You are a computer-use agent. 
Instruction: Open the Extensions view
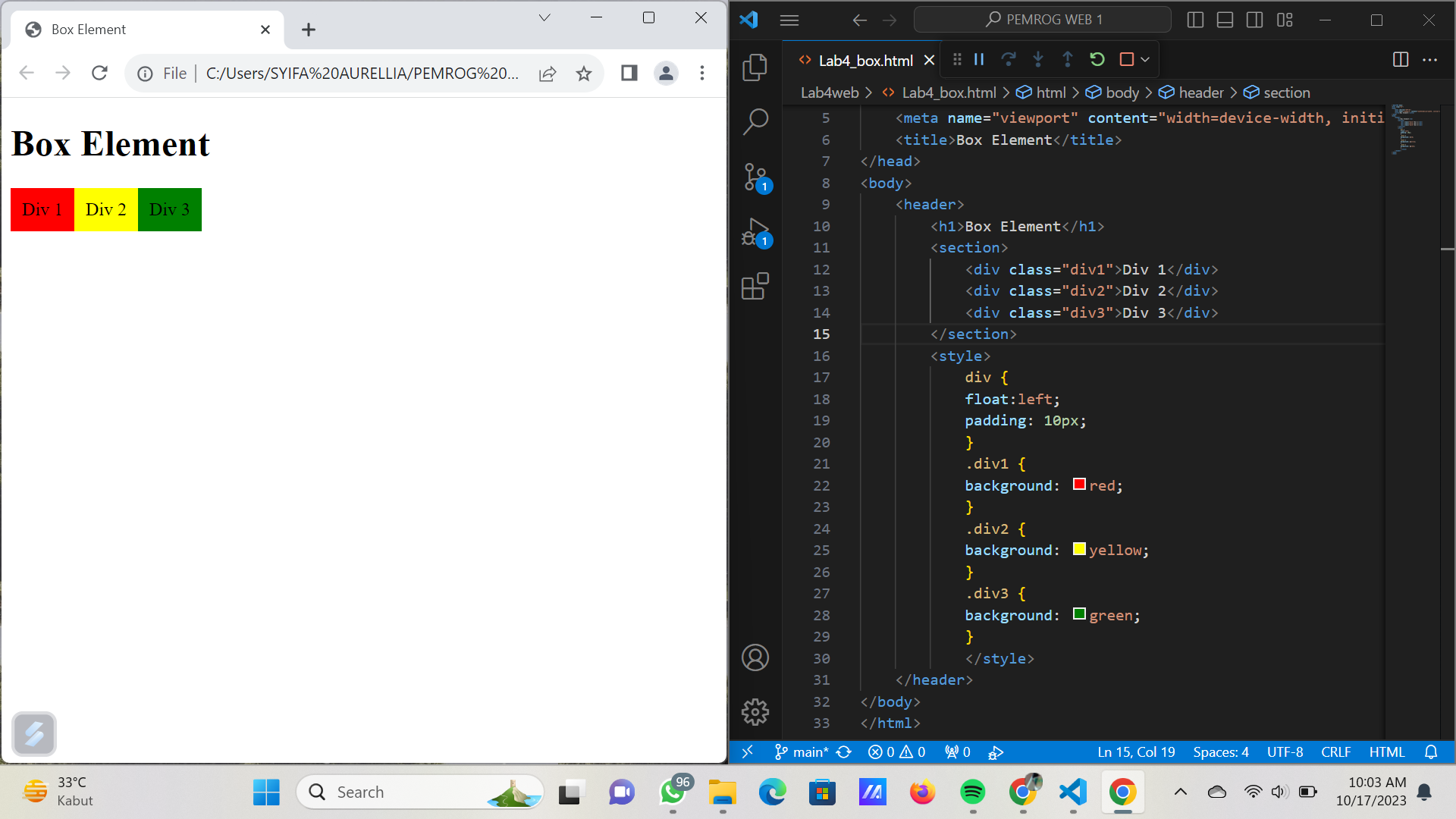pyautogui.click(x=755, y=286)
